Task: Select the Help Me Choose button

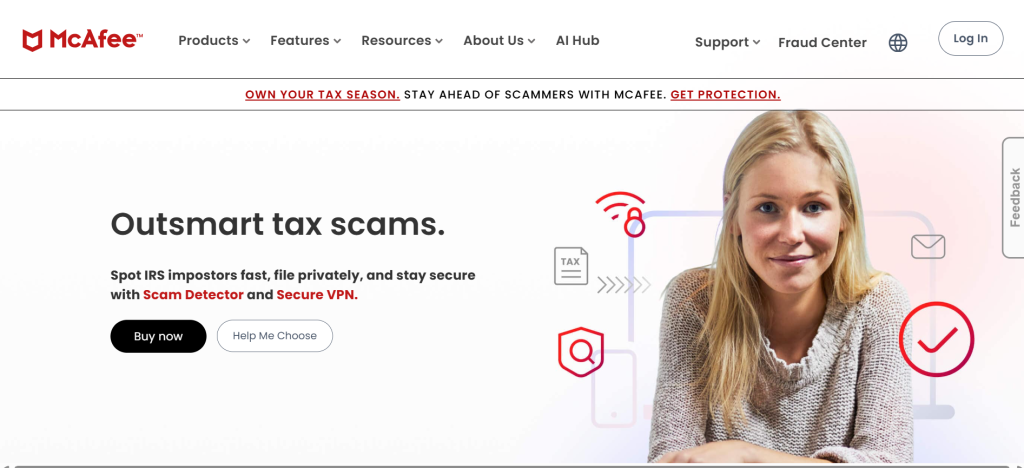Action: click(275, 336)
